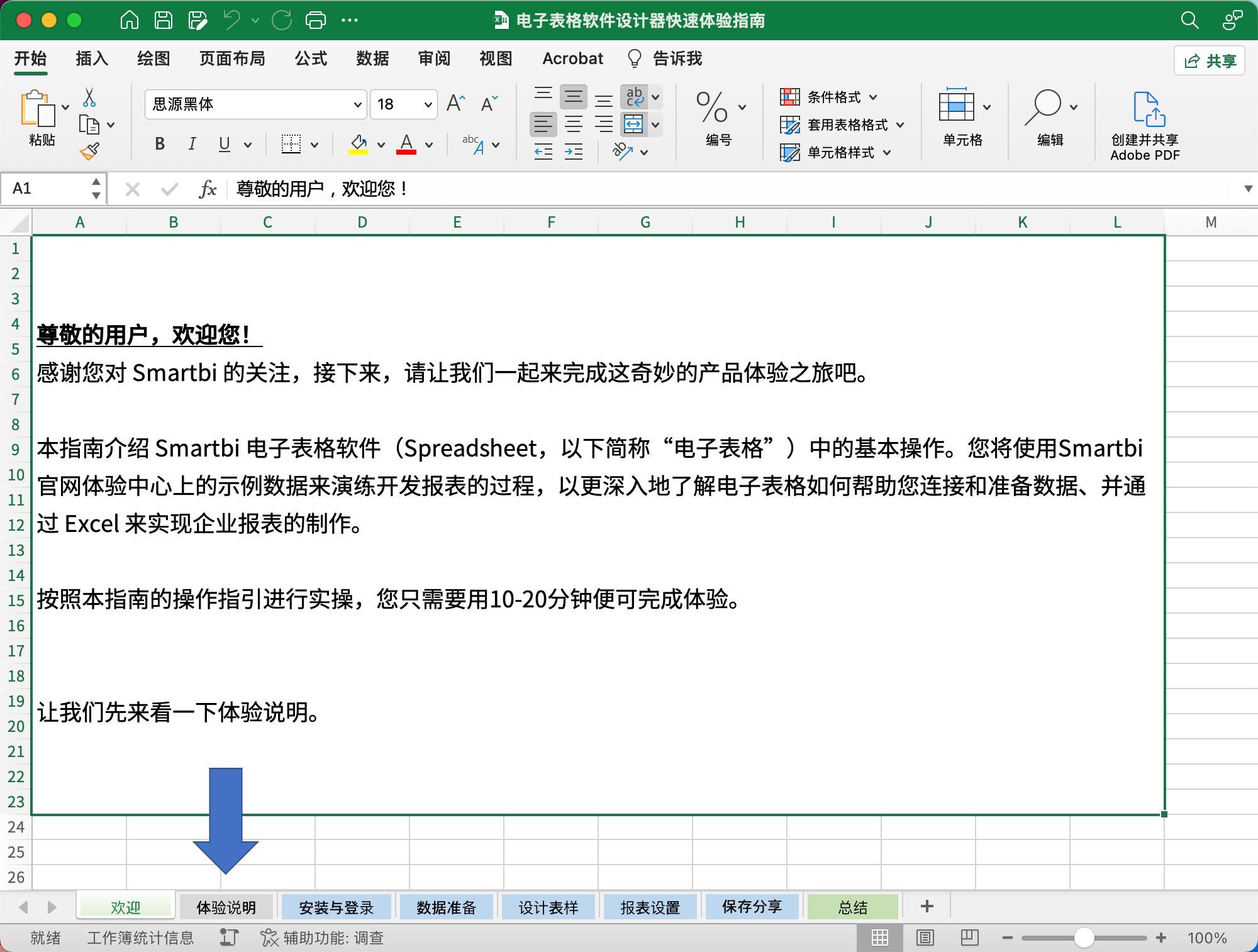Click the 共享 share button
Screen dimensions: 1258x952
pyautogui.click(x=1210, y=60)
